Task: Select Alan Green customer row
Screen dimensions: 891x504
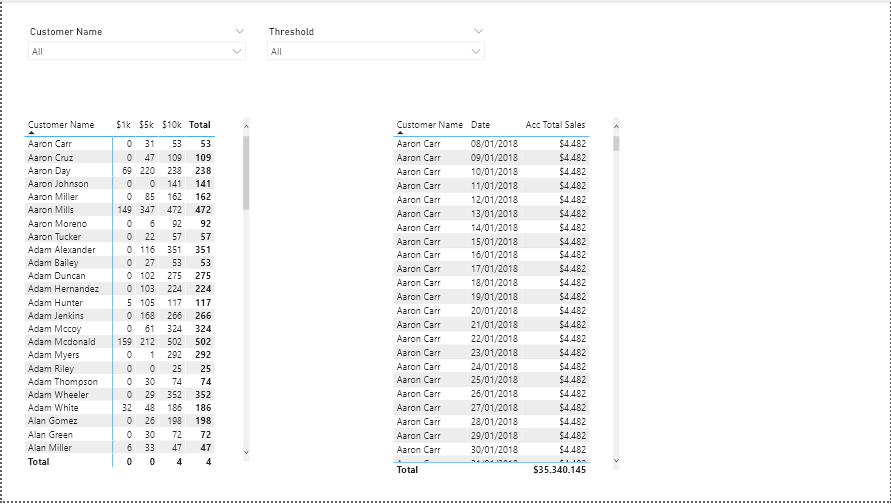Action: [119, 434]
